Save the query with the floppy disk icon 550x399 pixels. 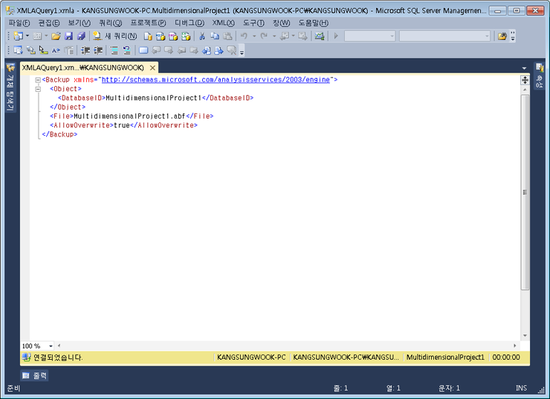point(69,36)
